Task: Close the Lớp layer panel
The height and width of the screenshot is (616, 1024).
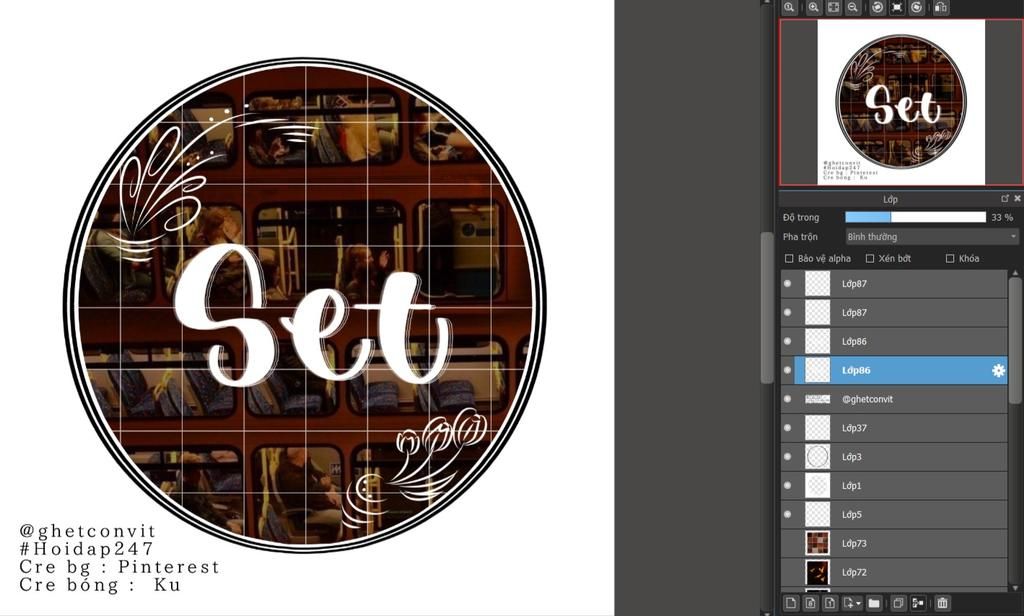Action: pyautogui.click(x=1017, y=199)
